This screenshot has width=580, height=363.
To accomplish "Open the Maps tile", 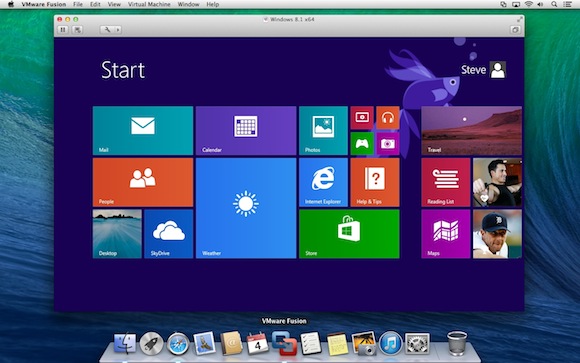I will (445, 234).
